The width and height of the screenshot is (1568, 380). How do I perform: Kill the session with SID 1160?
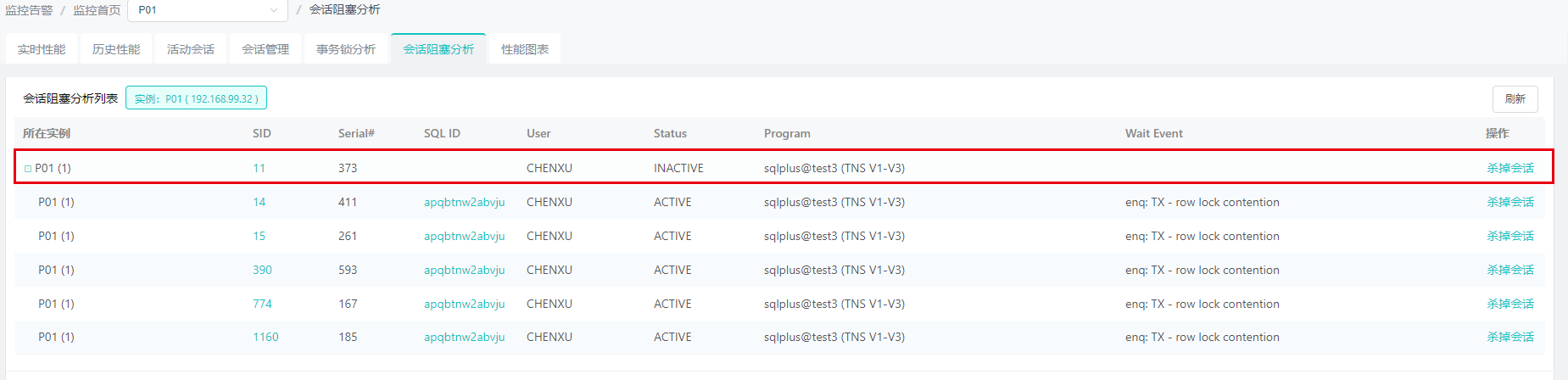pos(1509,337)
